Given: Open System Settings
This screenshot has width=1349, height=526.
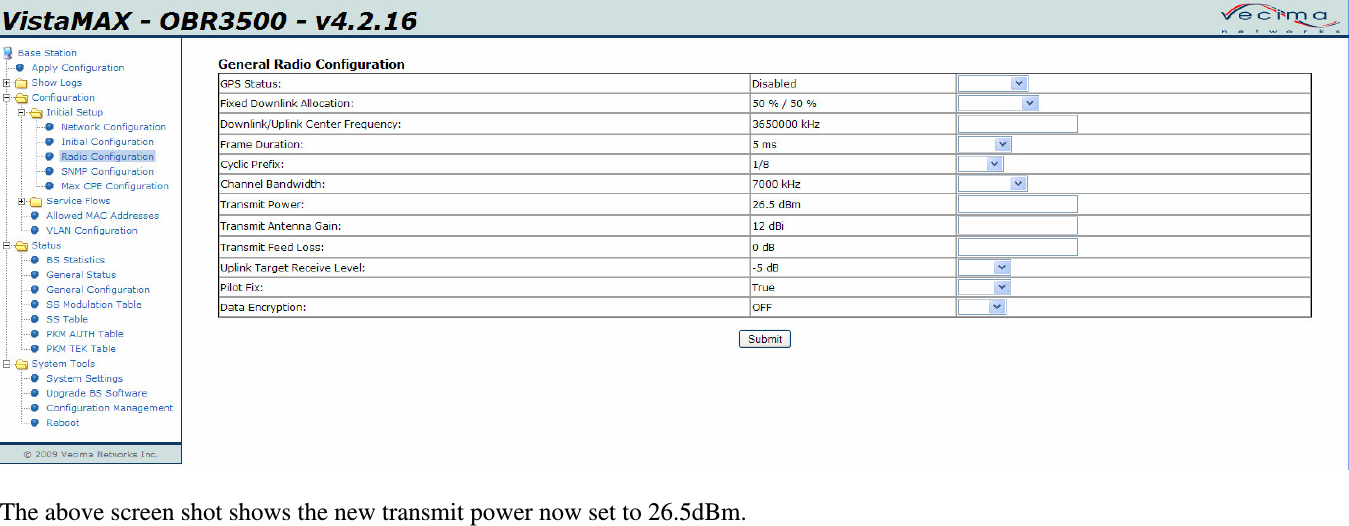Looking at the screenshot, I should coord(85,379).
